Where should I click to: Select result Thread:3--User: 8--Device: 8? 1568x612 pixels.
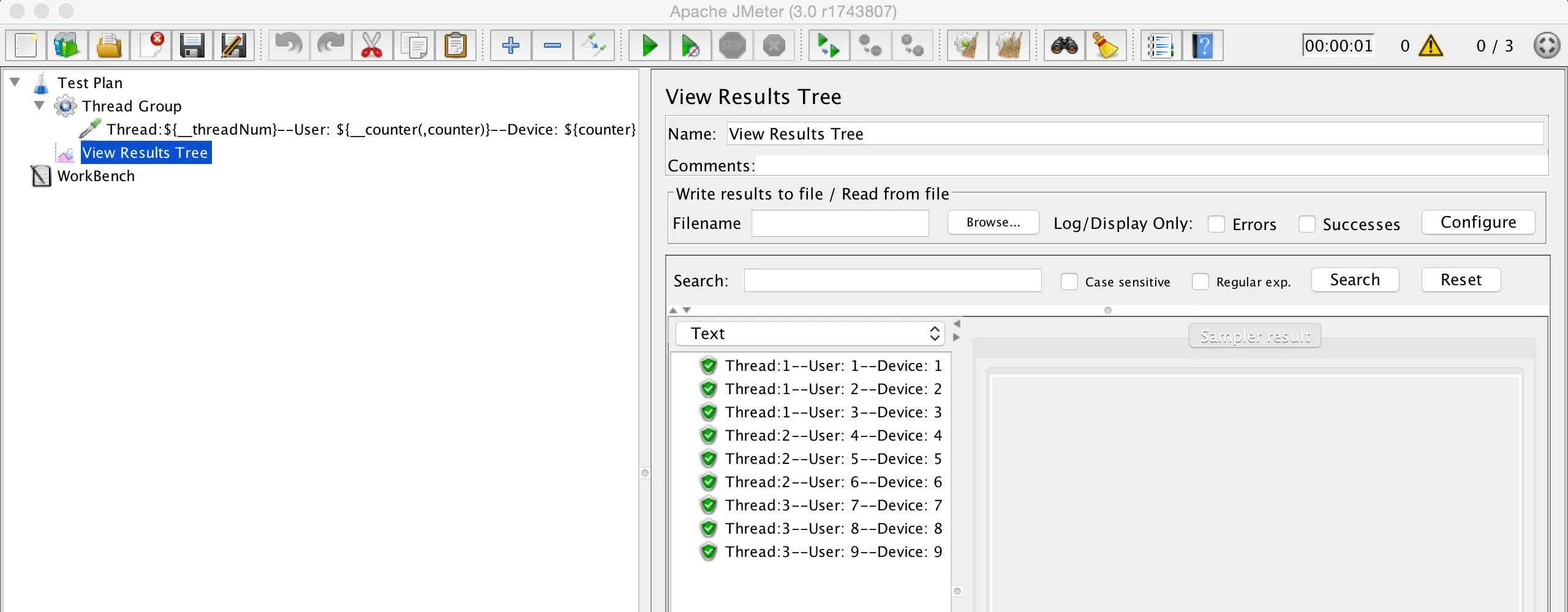click(833, 529)
